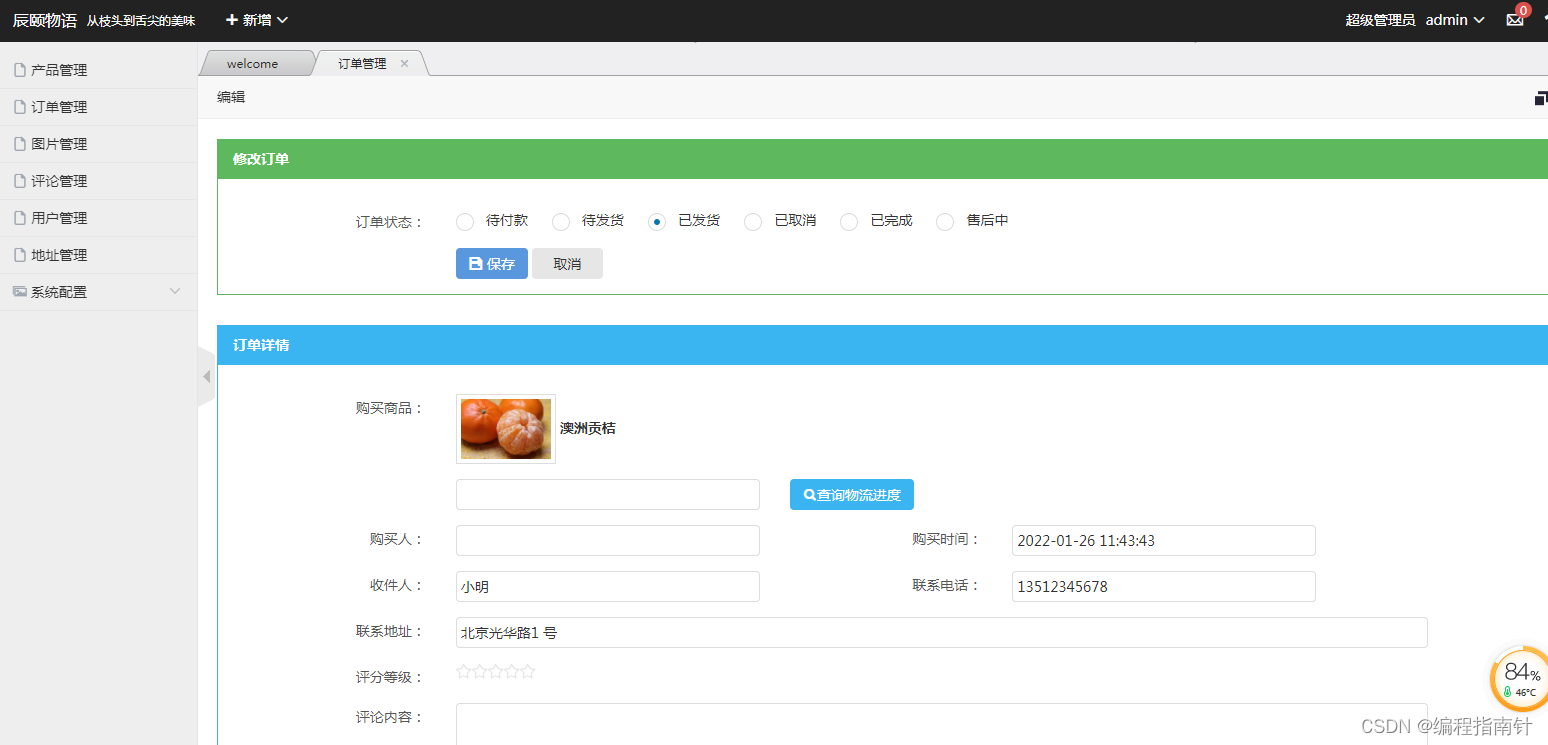This screenshot has height=745, width=1548.
Task: Open 订单管理 in the sidebar
Action: pos(98,107)
